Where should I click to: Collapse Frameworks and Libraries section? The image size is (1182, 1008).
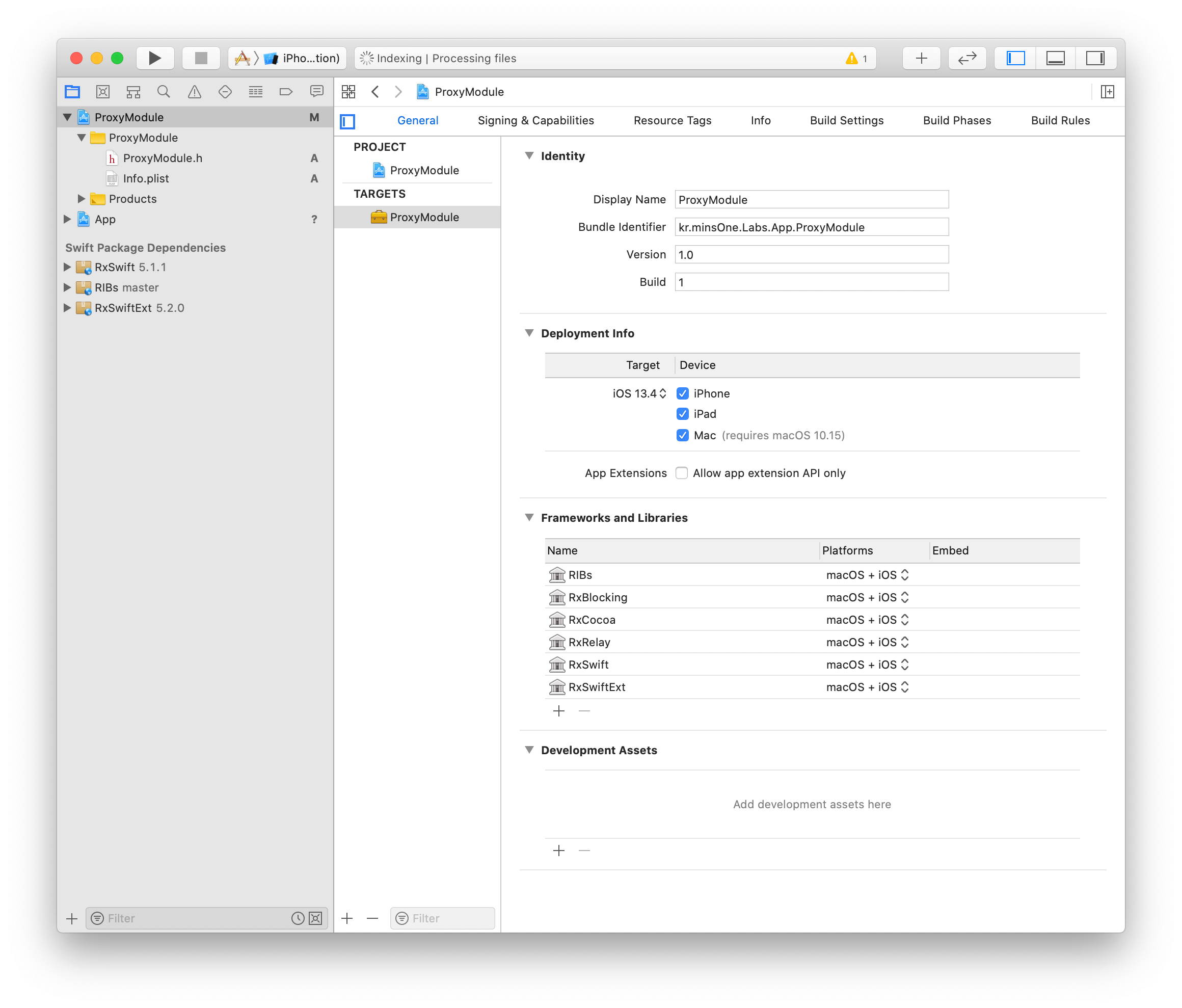coord(529,517)
